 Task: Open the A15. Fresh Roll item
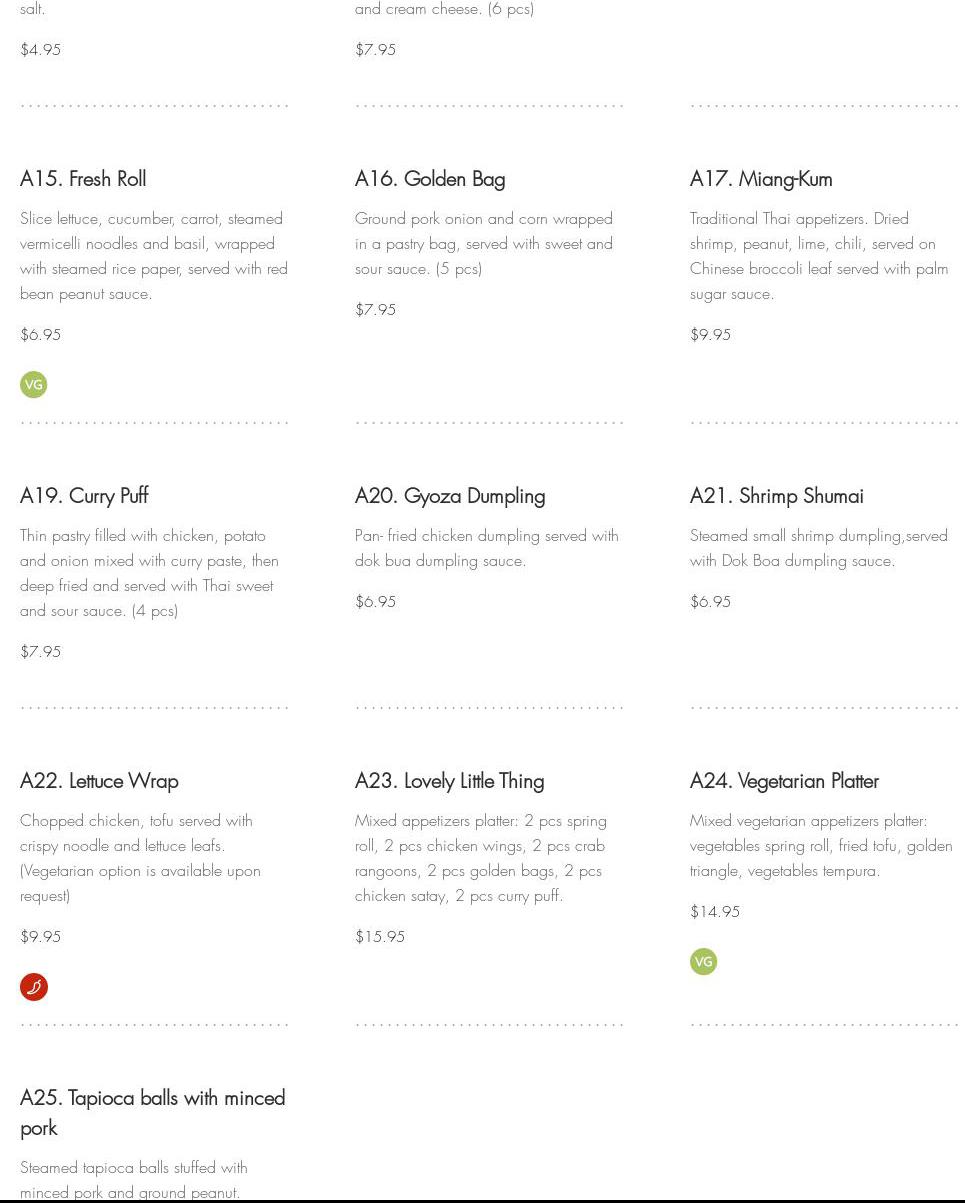(x=83, y=179)
